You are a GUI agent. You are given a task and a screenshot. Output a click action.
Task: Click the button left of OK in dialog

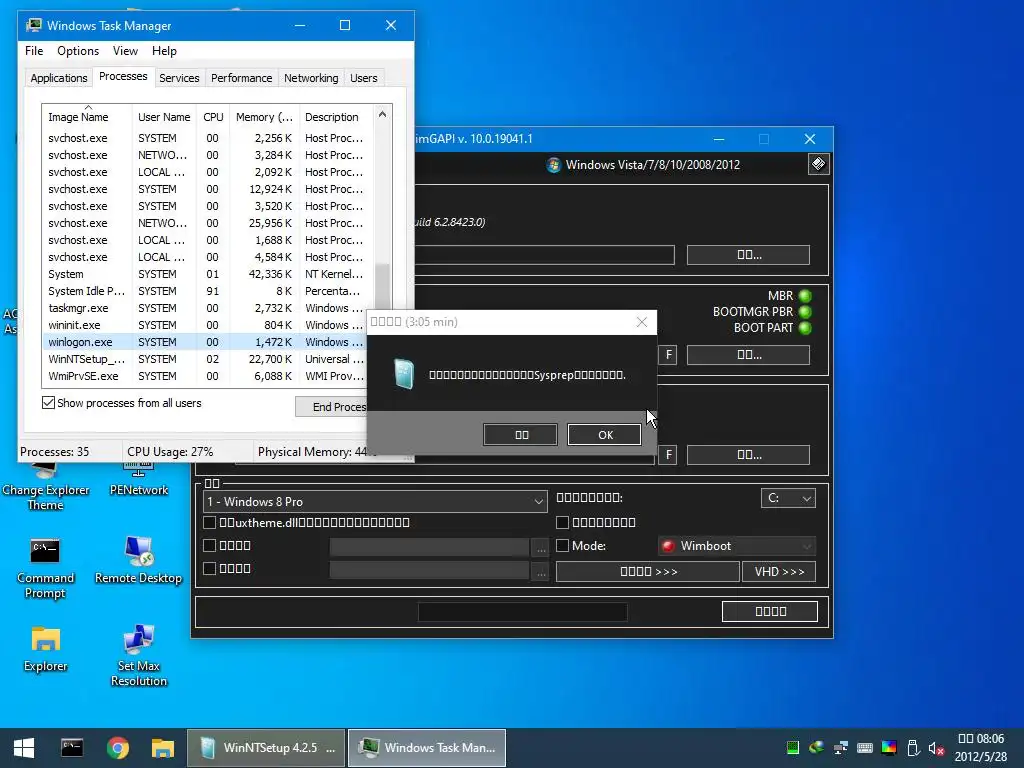[520, 435]
